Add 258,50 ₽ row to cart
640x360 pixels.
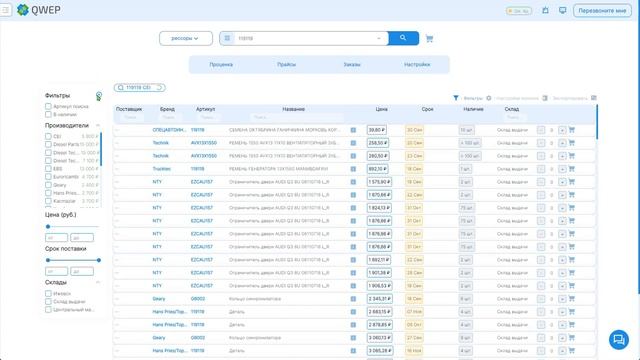coord(571,143)
